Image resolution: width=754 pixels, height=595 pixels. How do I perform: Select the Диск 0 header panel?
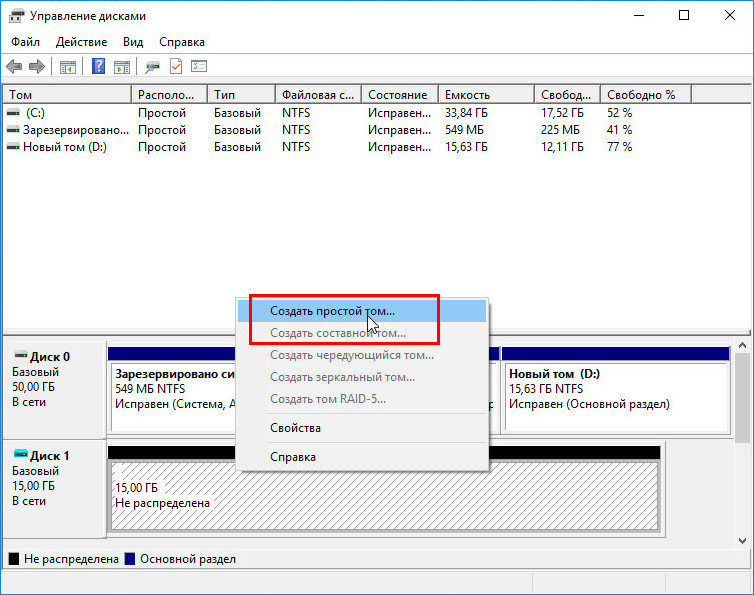coord(54,389)
